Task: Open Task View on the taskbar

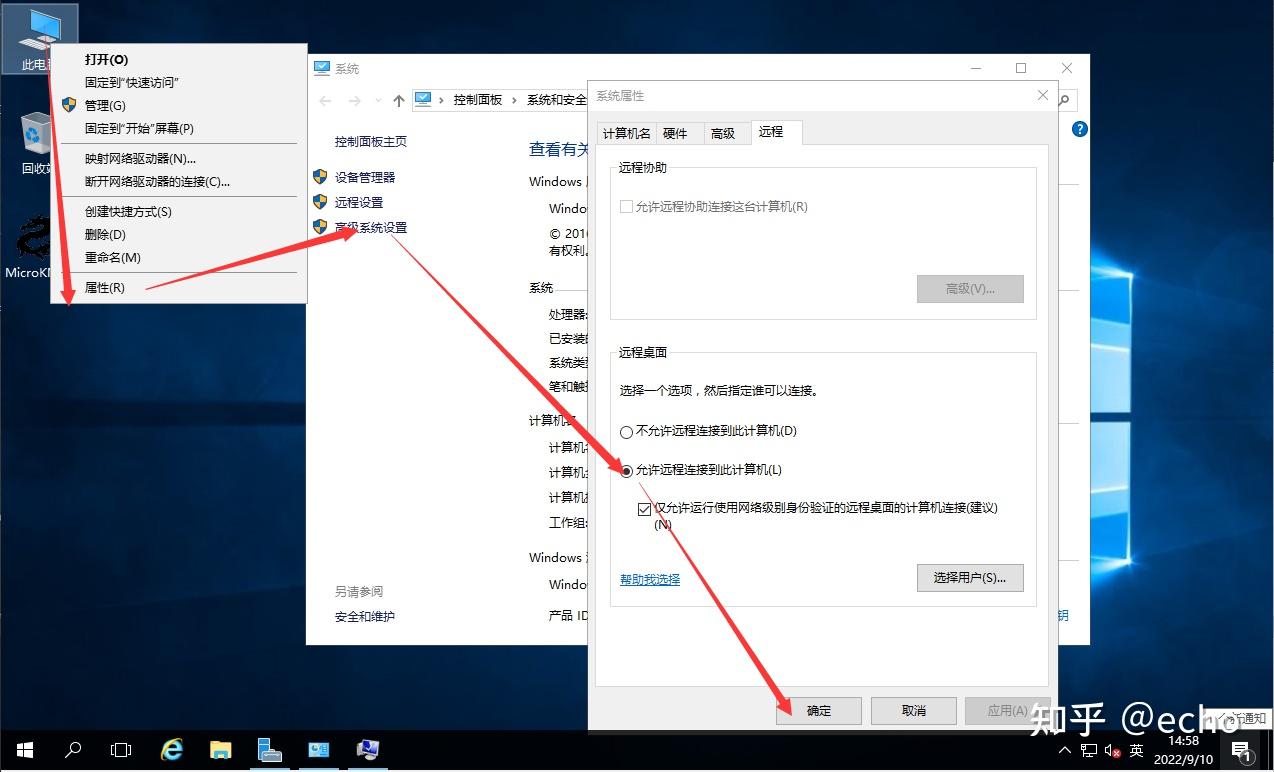Action: pos(120,749)
